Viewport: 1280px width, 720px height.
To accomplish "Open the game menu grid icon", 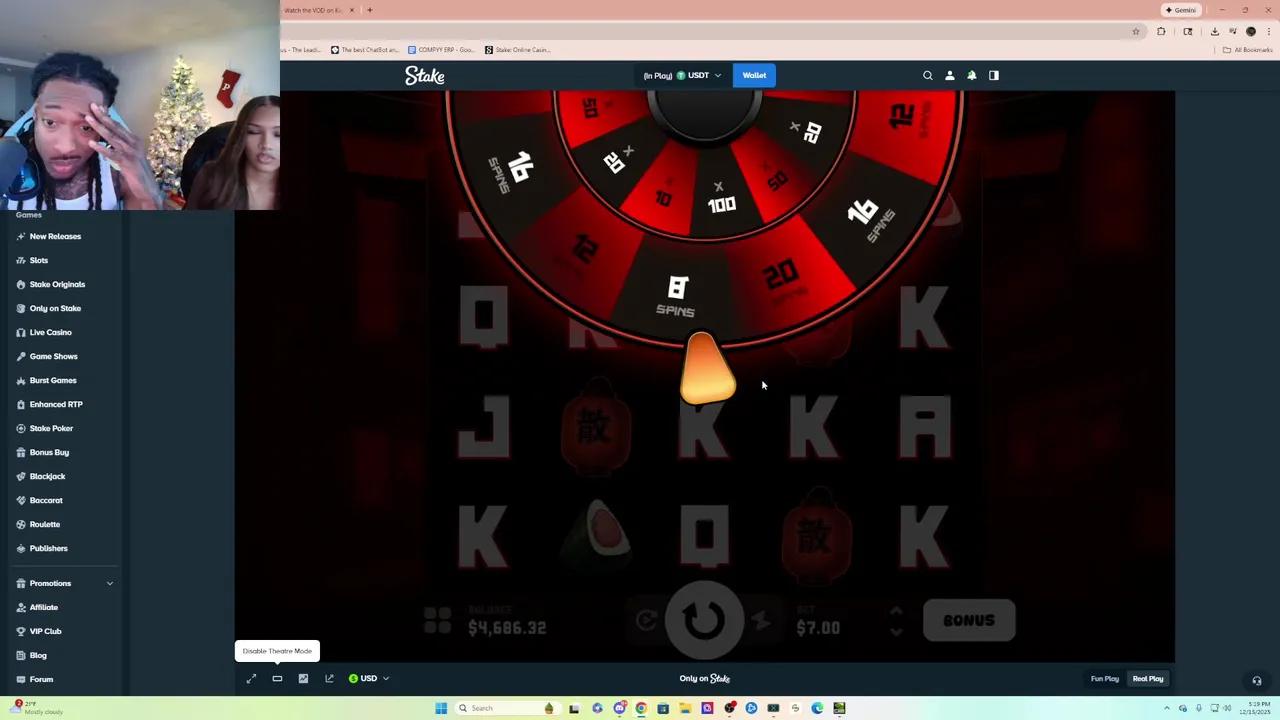I will pyautogui.click(x=437, y=621).
